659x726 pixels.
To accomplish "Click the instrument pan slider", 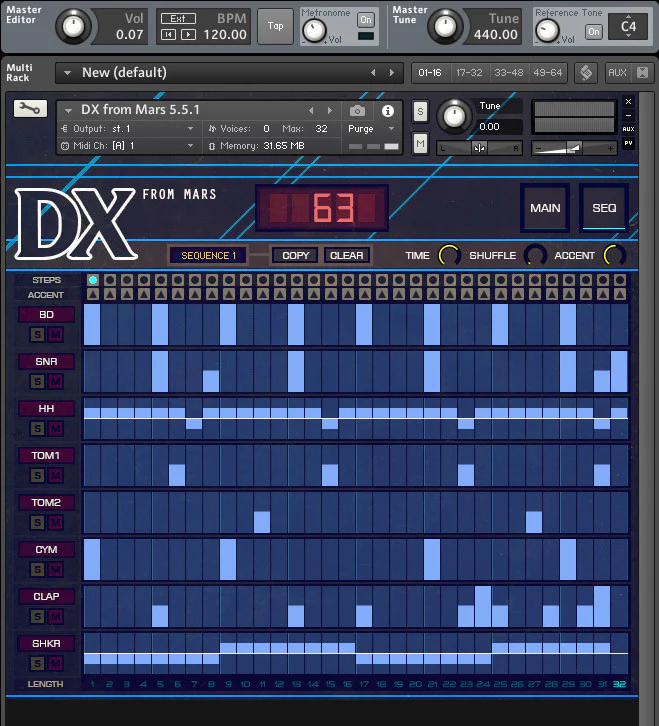I will pyautogui.click(x=479, y=148).
